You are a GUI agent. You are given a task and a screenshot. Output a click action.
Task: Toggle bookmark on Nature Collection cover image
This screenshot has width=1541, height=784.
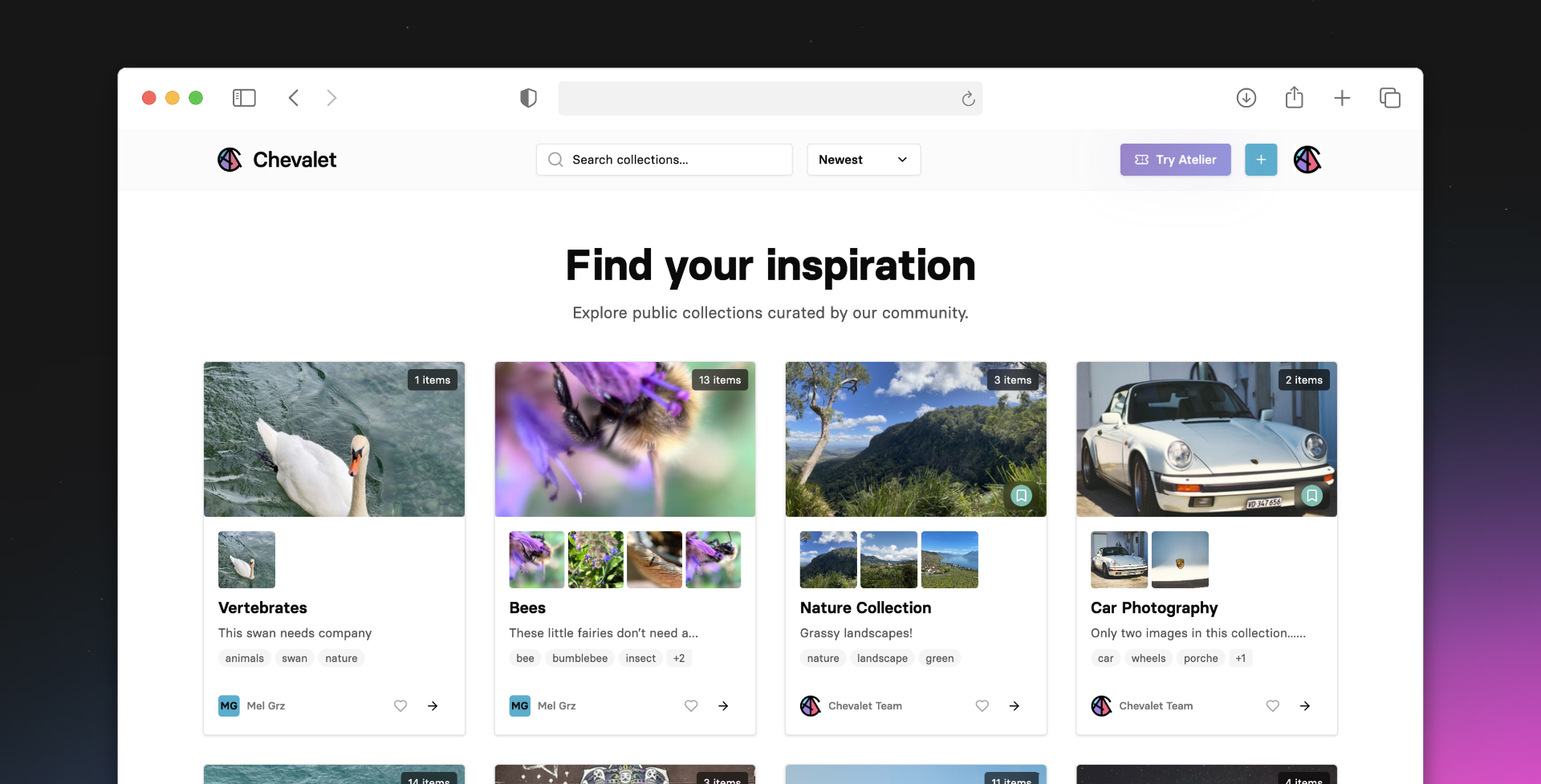click(x=1021, y=496)
